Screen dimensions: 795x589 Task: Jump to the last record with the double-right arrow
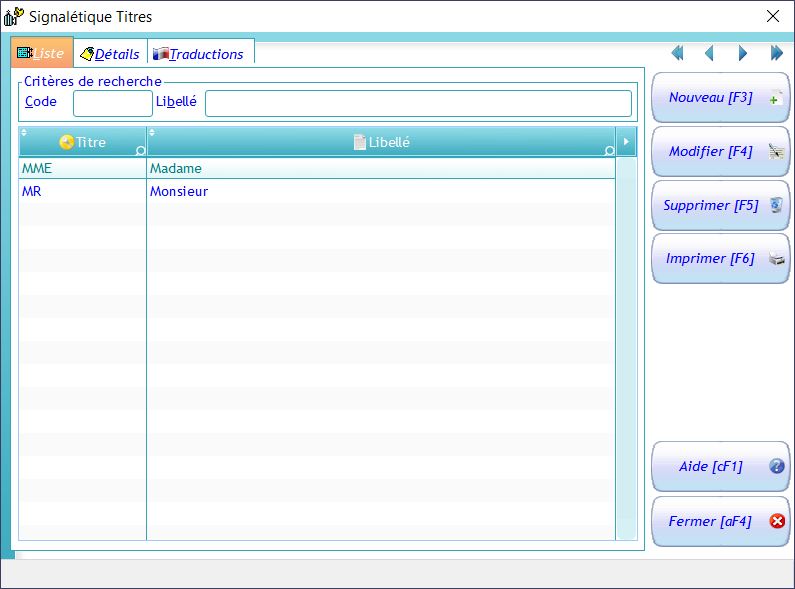(776, 53)
